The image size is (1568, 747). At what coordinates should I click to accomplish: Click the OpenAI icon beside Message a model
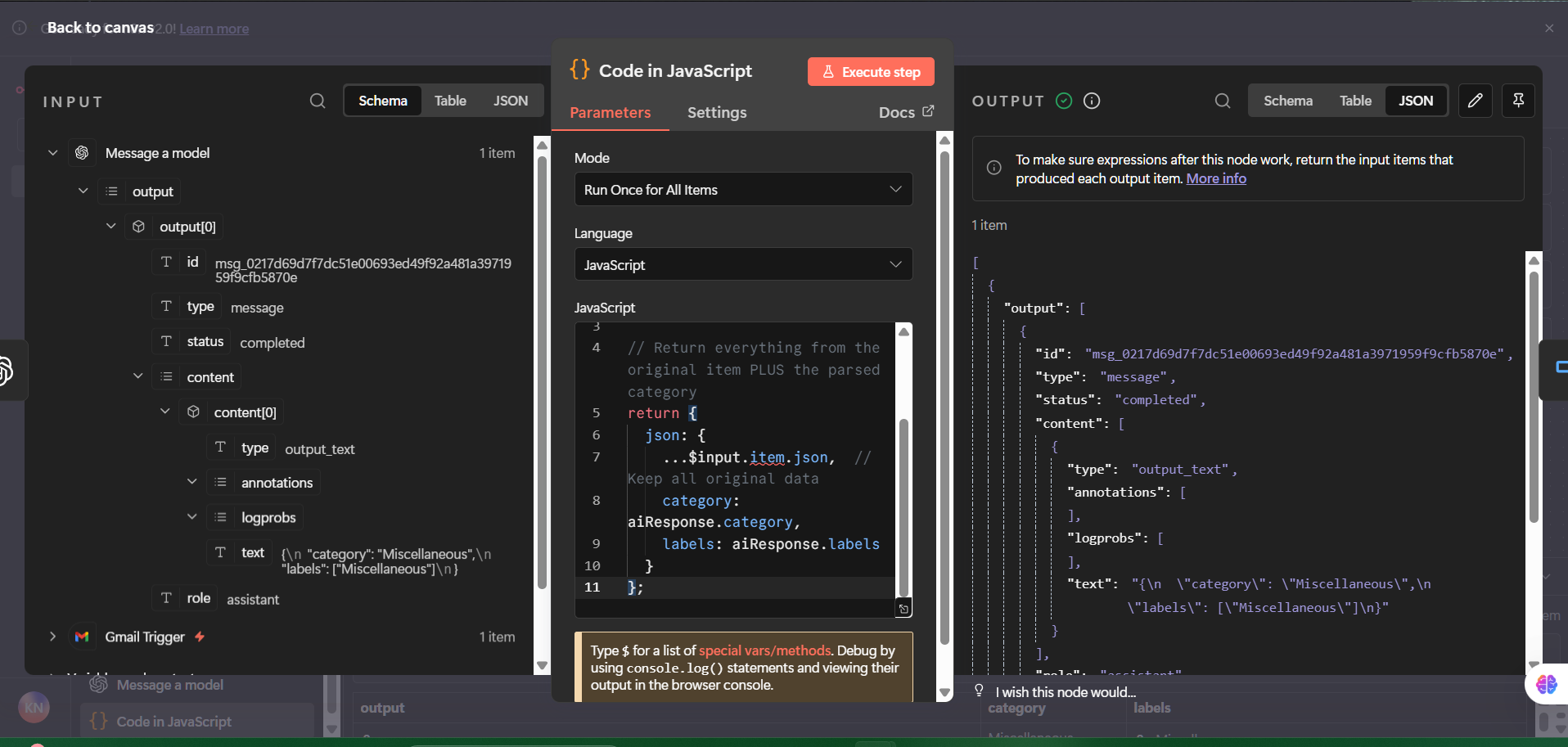(82, 153)
